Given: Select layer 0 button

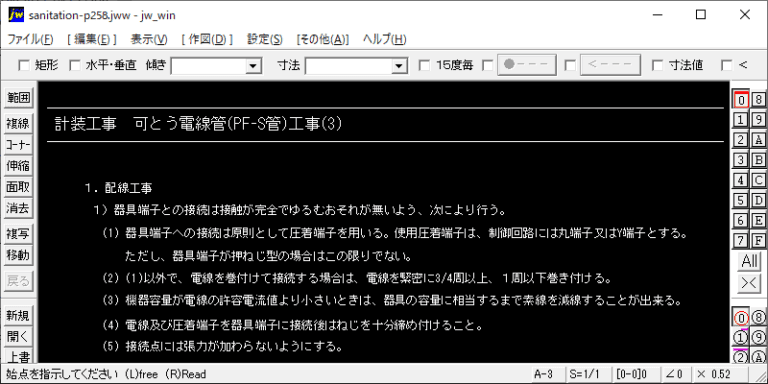Looking at the screenshot, I should click(x=741, y=99).
